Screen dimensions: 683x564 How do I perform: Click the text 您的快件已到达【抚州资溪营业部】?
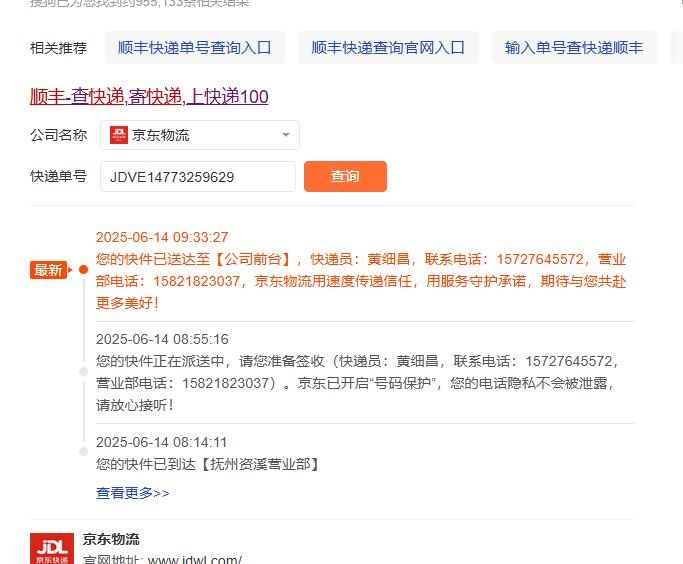[208, 464]
